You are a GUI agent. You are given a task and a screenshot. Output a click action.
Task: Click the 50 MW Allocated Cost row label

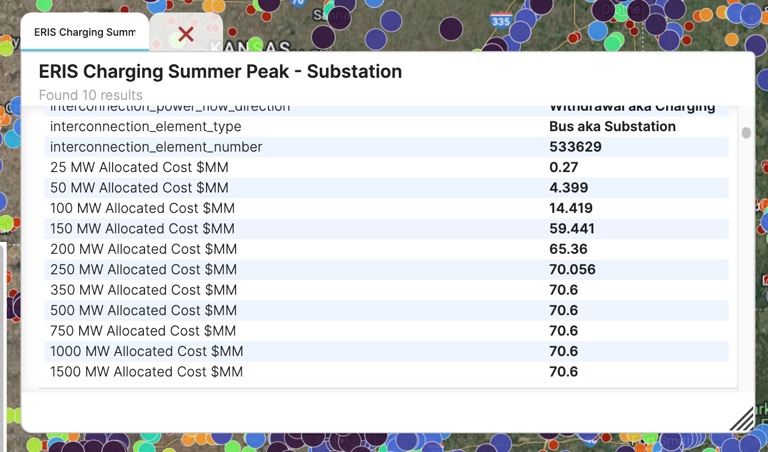139,188
